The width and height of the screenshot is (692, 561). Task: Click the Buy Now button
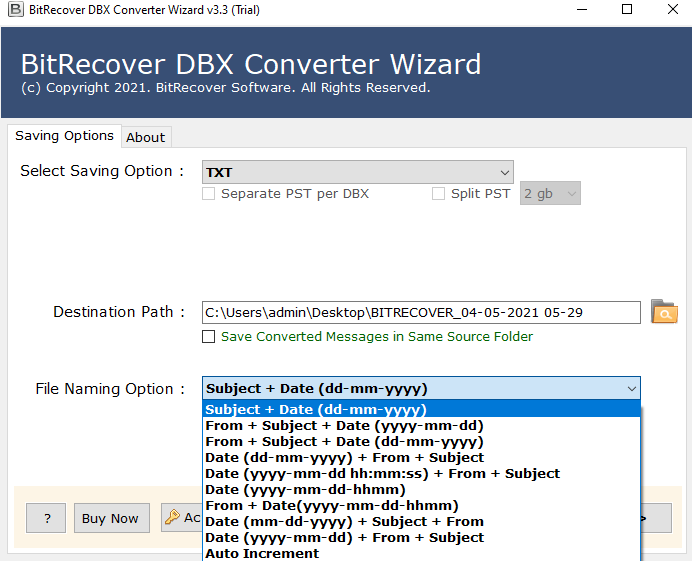click(x=112, y=518)
